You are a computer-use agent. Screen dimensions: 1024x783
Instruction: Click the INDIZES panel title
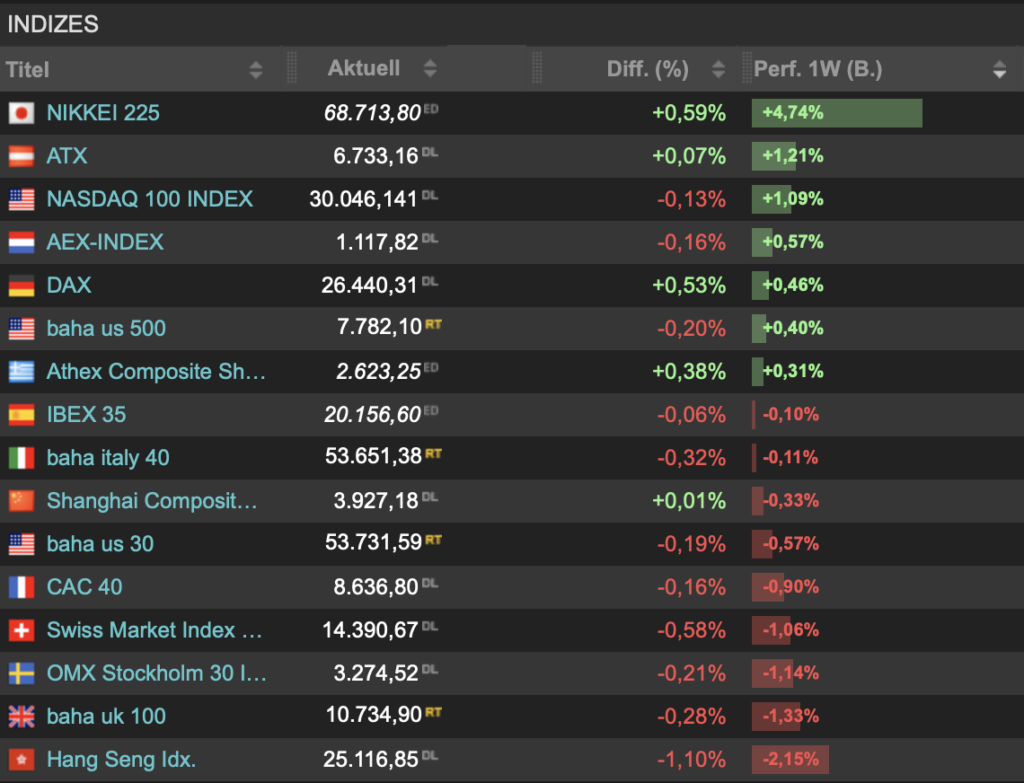[x=53, y=24]
